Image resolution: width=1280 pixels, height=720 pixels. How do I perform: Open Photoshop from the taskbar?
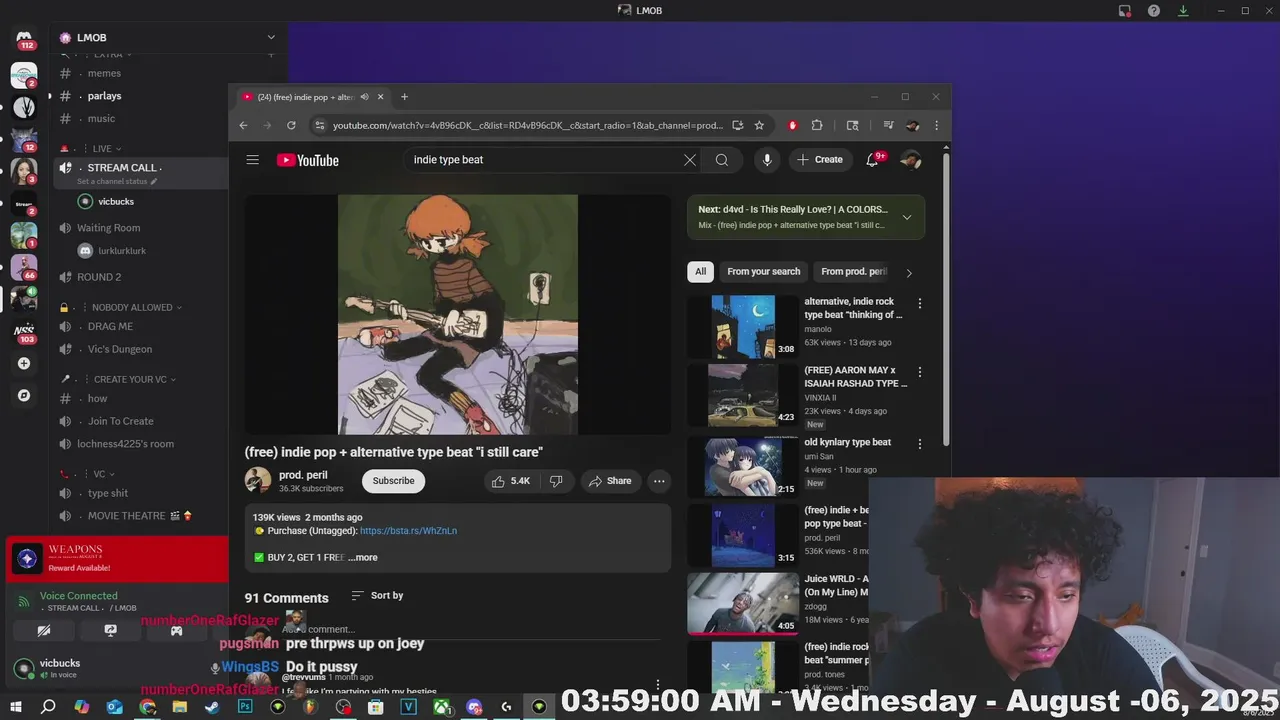click(x=245, y=707)
